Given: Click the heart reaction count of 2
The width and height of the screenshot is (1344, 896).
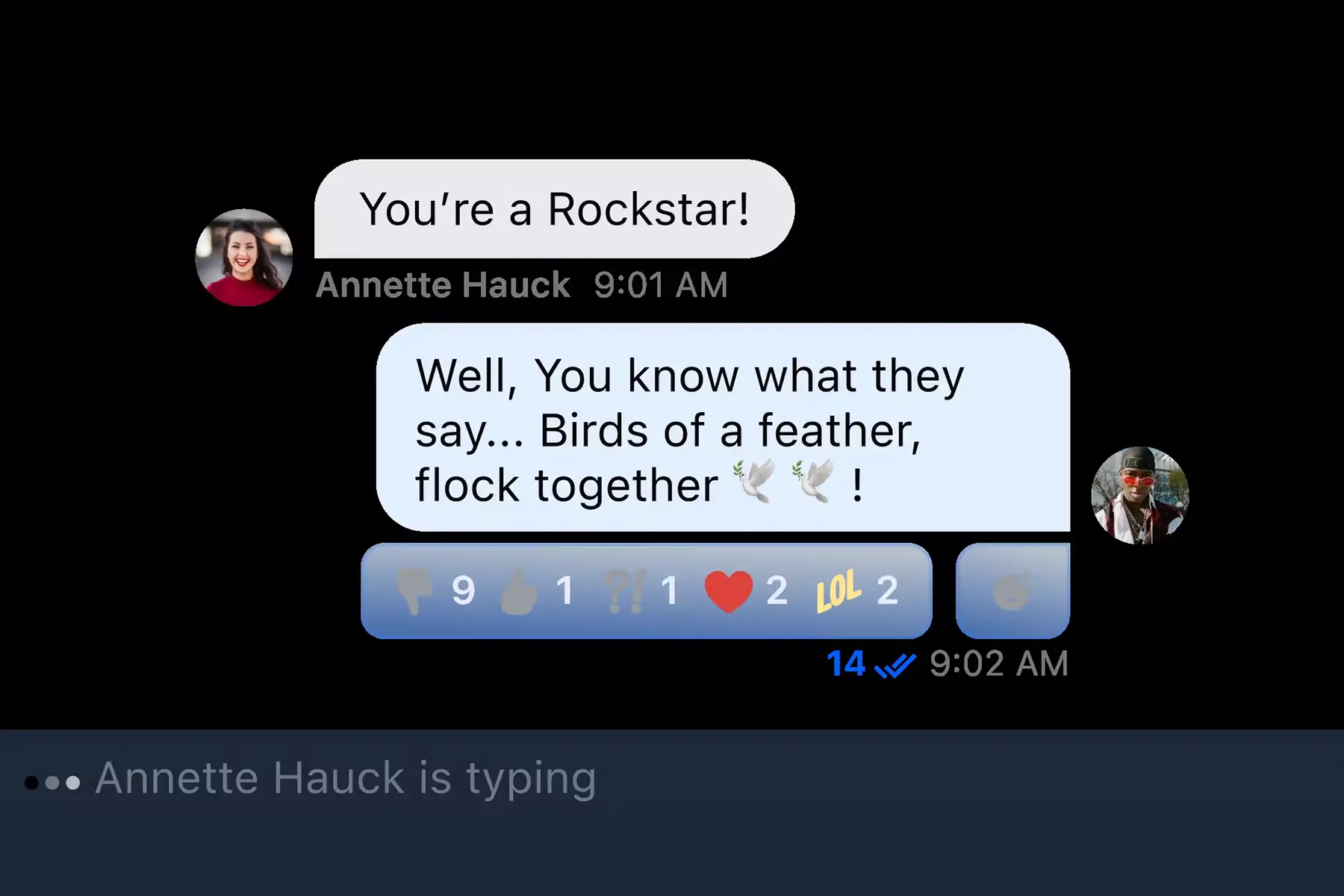Looking at the screenshot, I should tap(777, 591).
